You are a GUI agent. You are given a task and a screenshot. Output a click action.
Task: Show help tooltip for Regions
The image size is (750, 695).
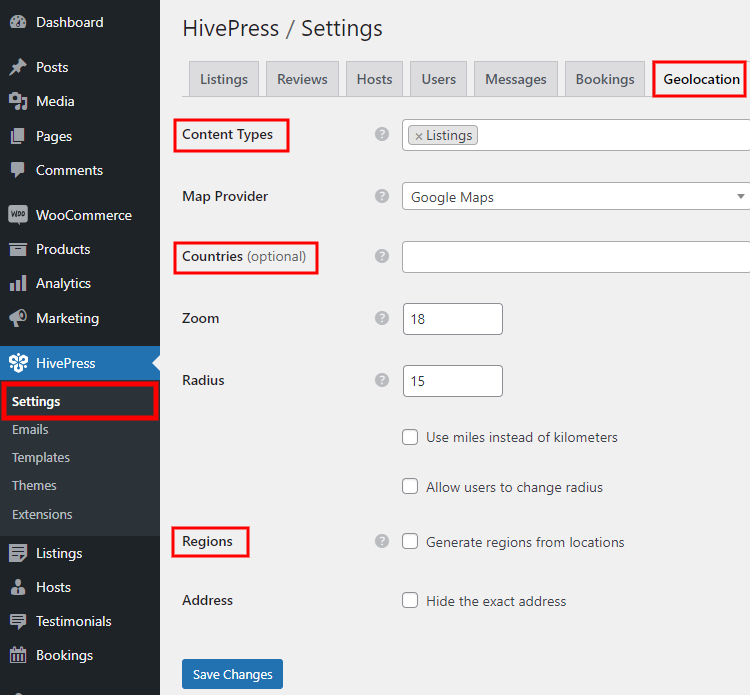(x=382, y=541)
